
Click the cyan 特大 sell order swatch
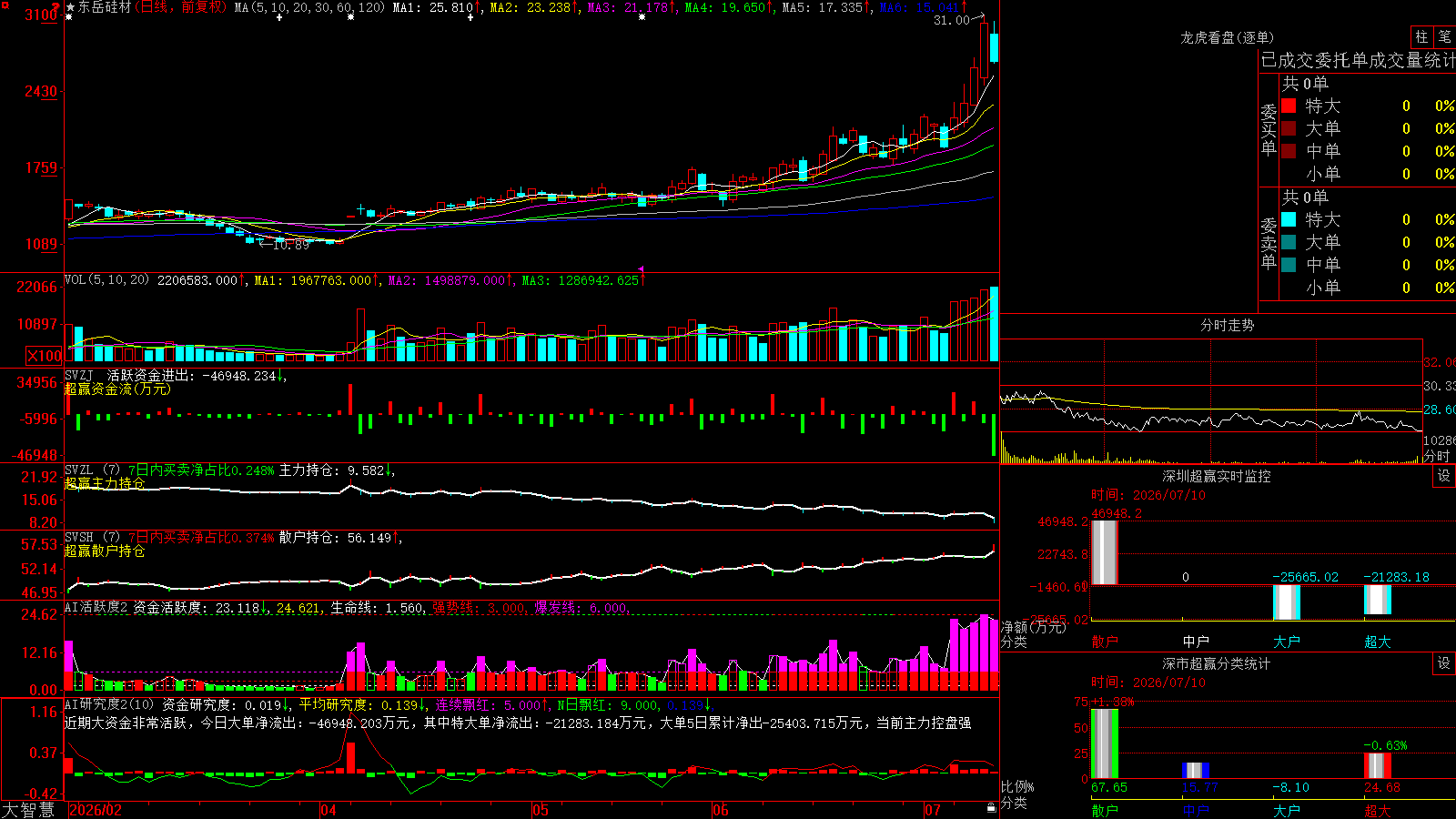[1289, 219]
